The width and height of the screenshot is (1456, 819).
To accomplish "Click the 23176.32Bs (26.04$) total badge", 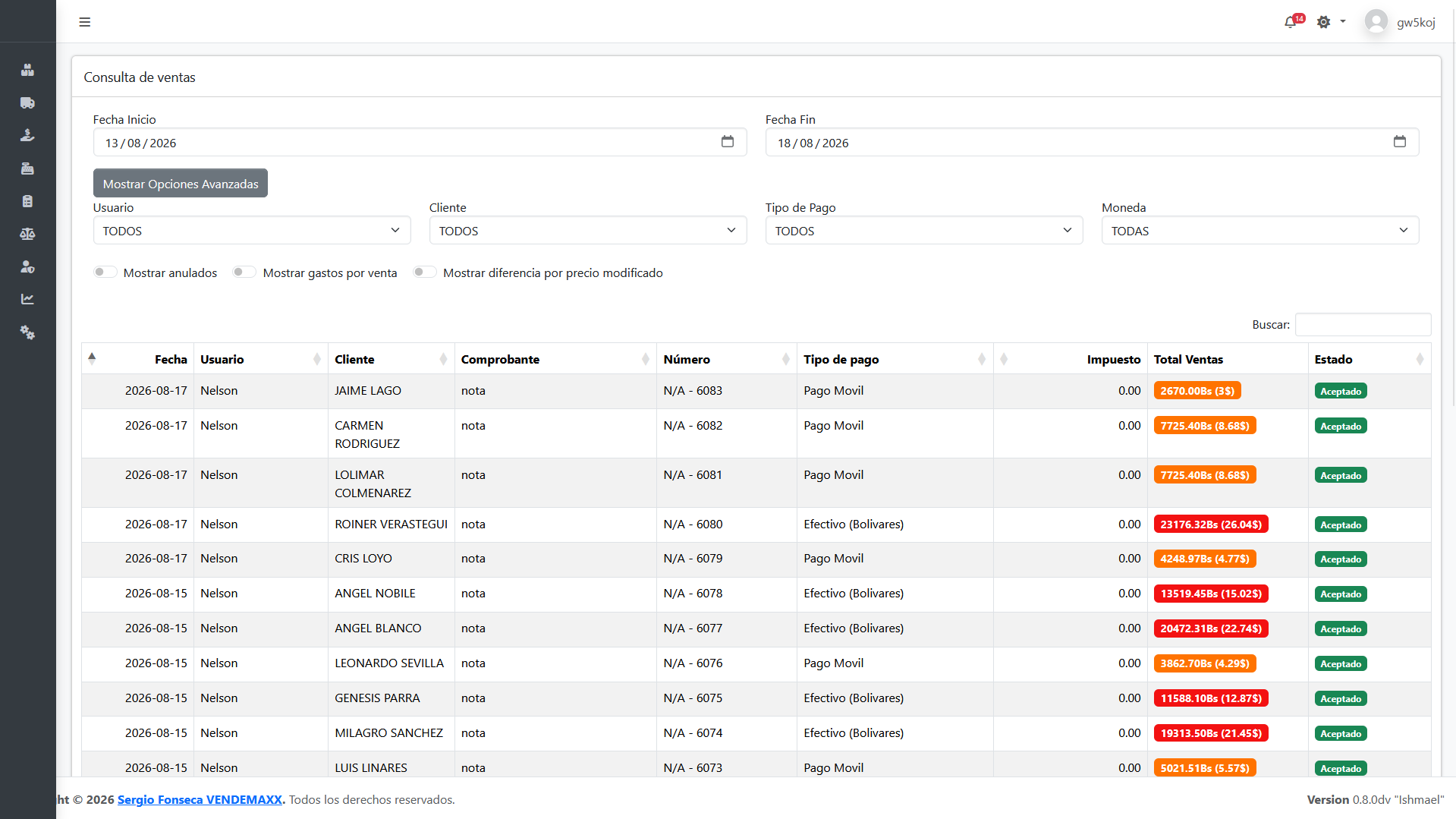I will click(1211, 524).
